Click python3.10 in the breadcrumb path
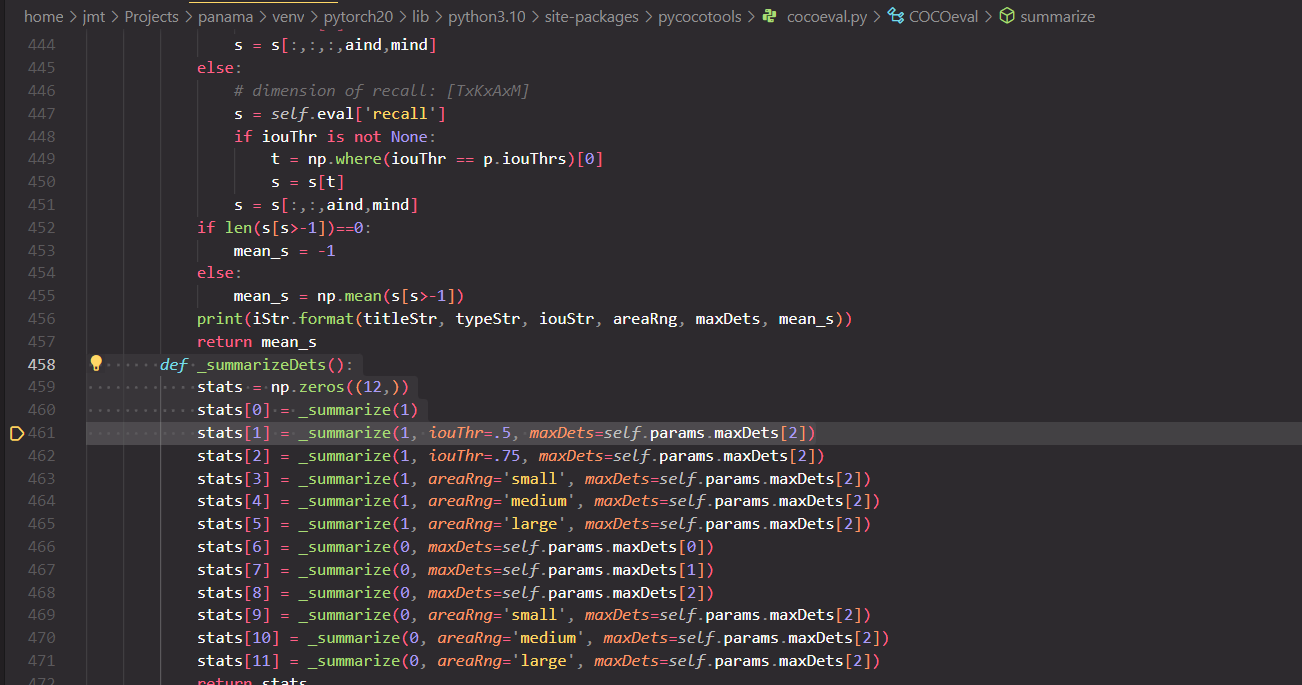 (x=487, y=17)
